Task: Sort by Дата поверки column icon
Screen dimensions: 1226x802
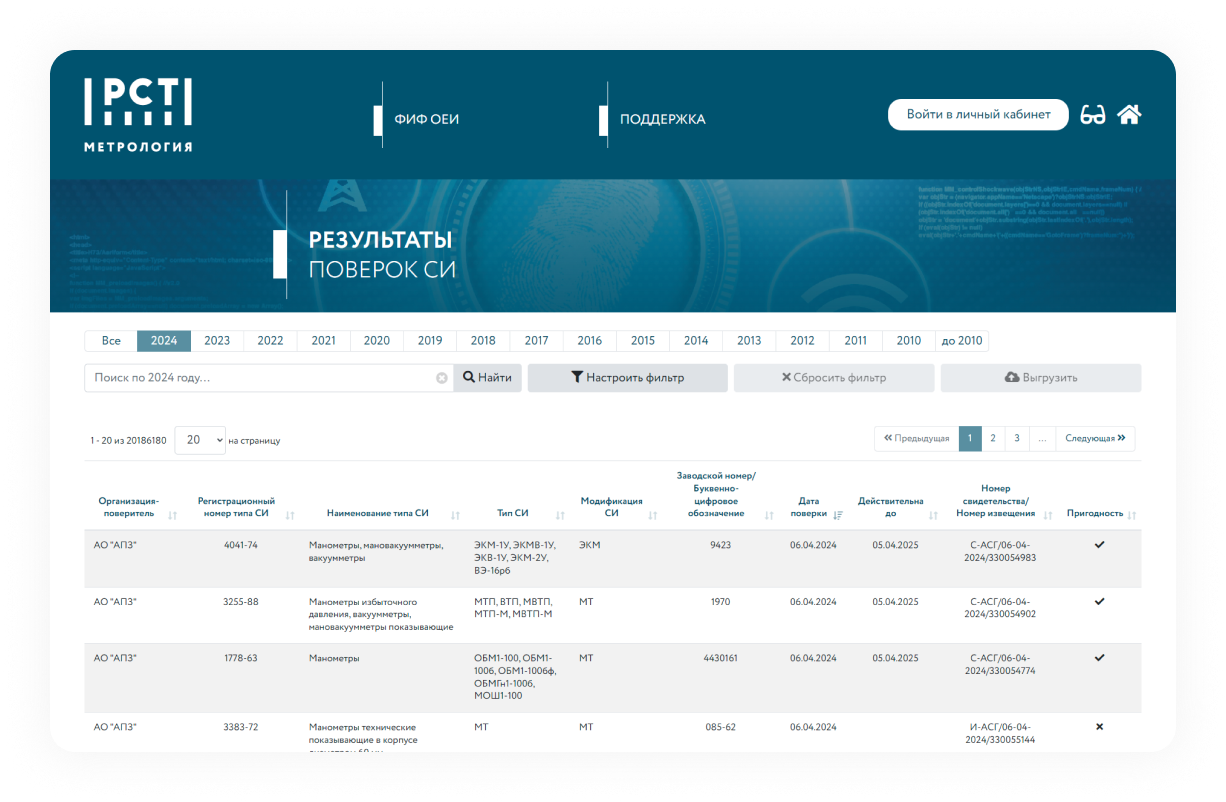Action: [838, 515]
